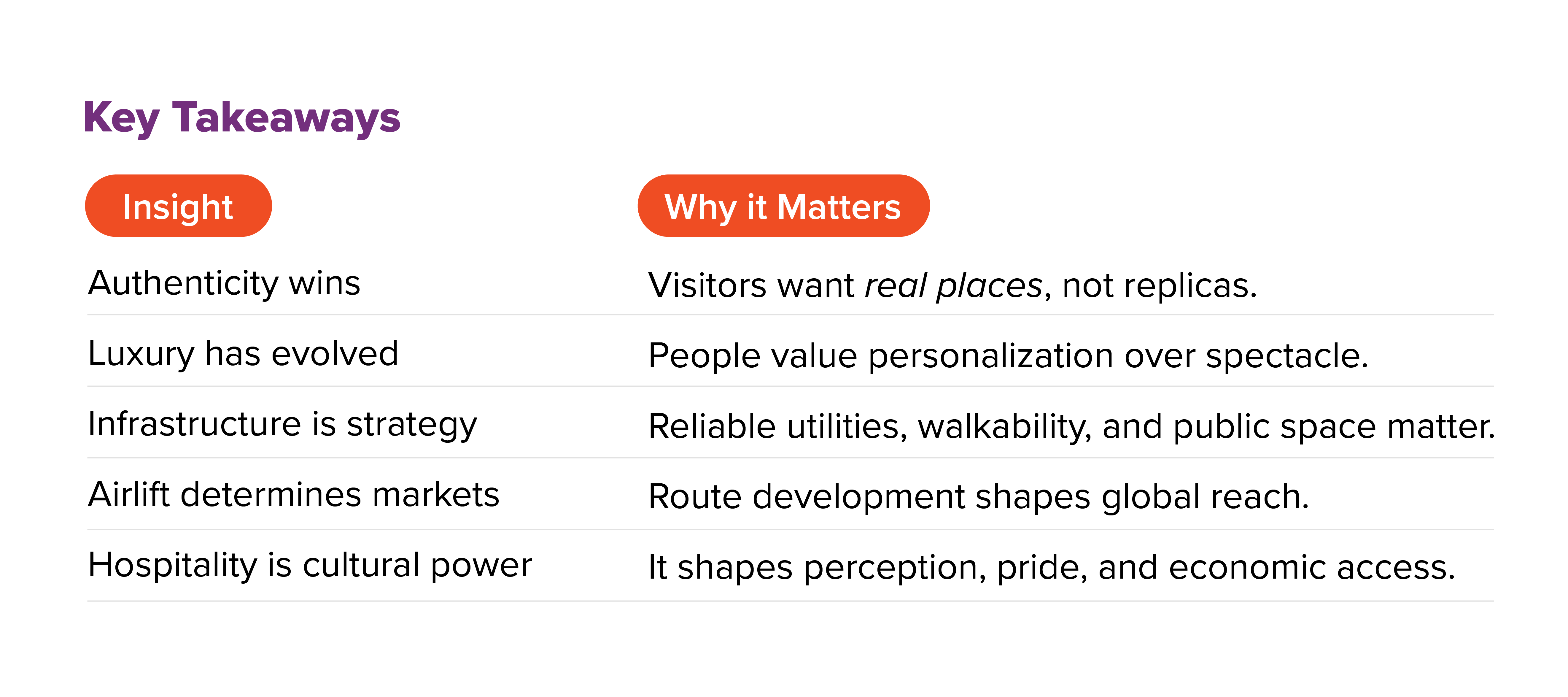This screenshot has height=697, width=1568.
Task: Click the Airlift determines markets entry
Action: pos(293,495)
